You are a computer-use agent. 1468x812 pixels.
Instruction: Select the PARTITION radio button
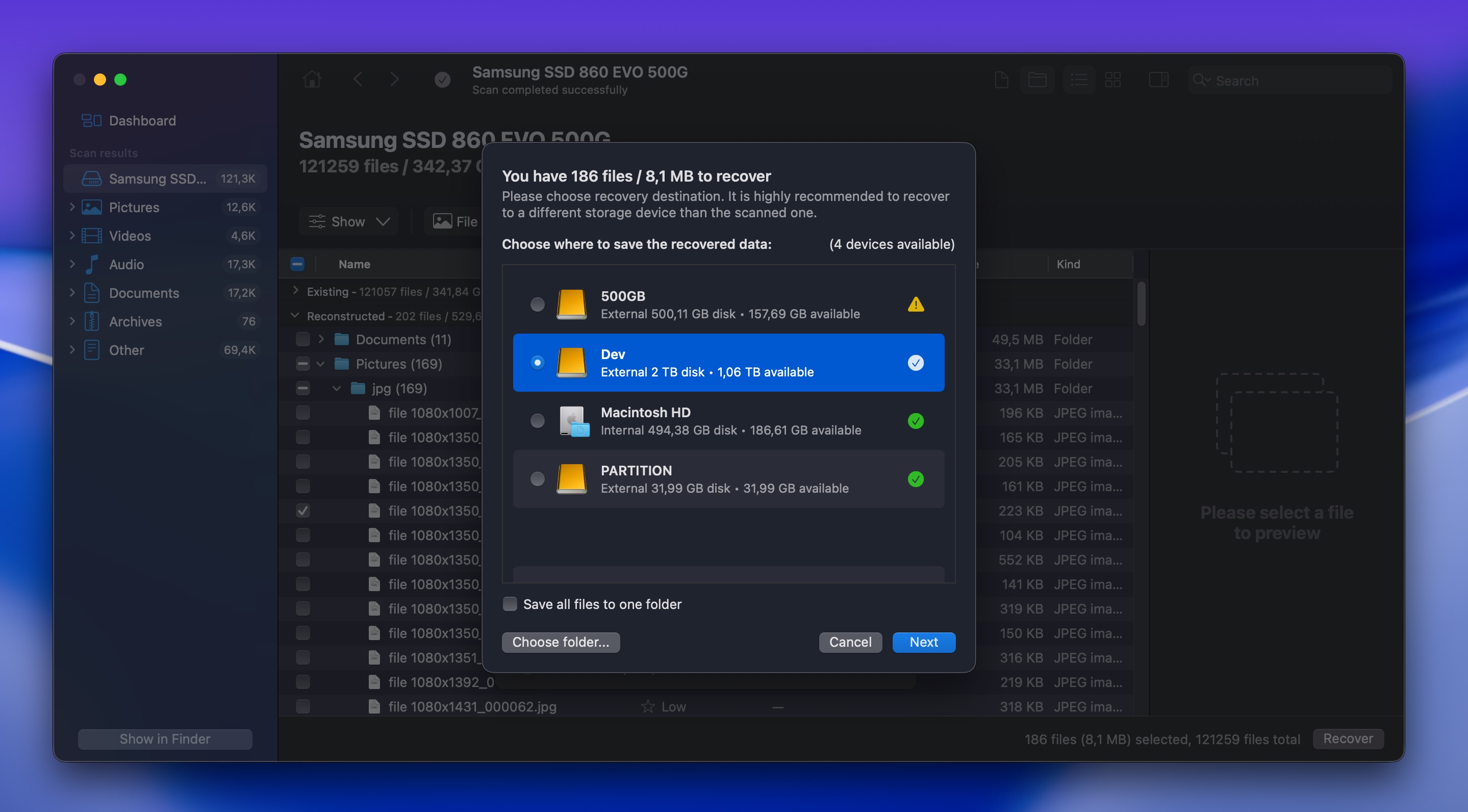pos(537,478)
